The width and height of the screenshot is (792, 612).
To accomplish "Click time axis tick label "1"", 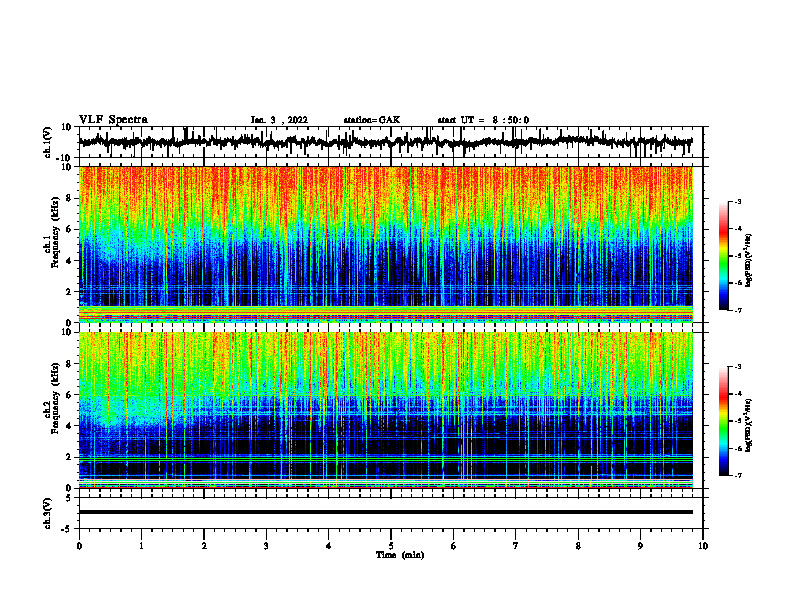I will (141, 546).
